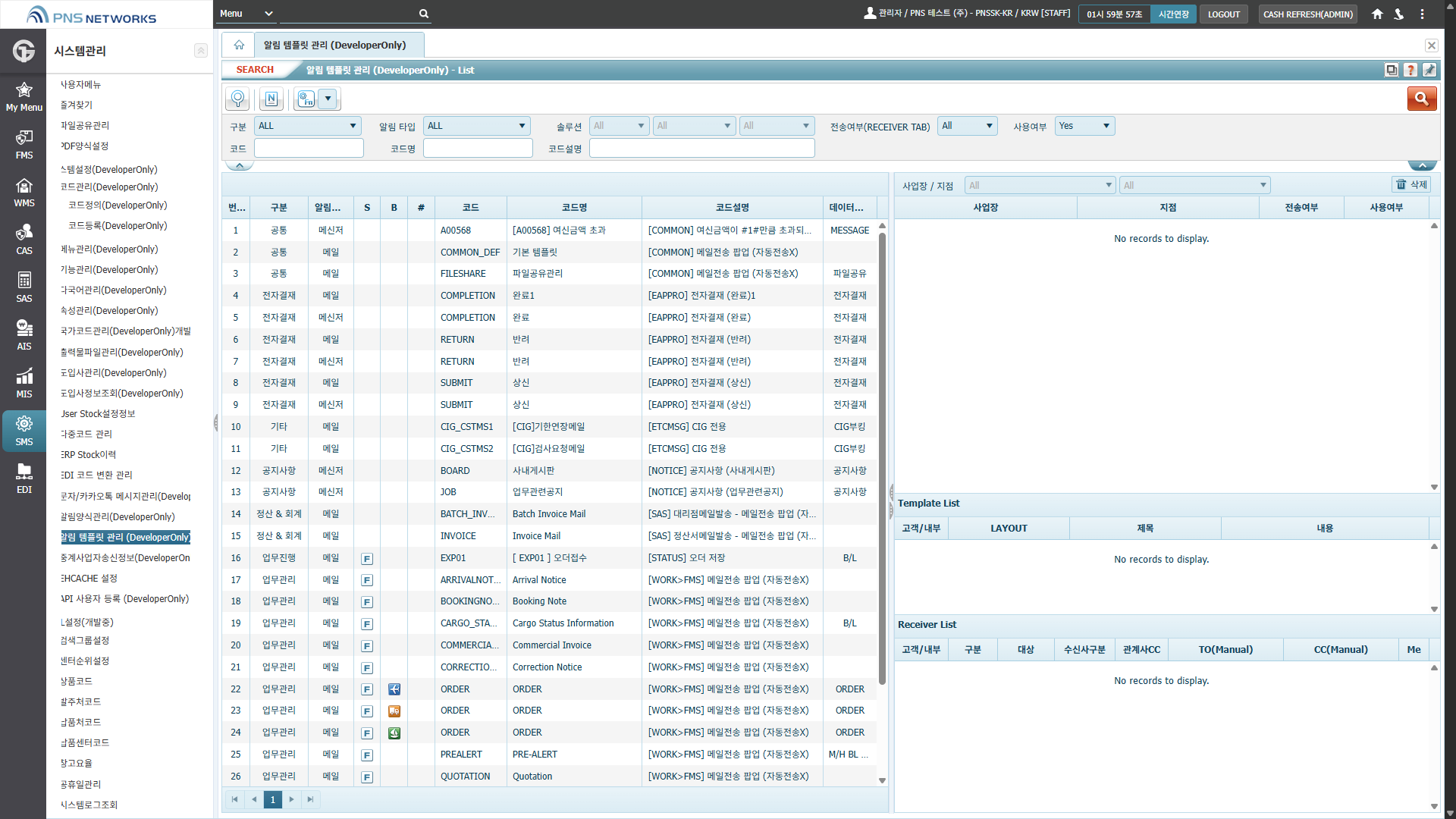Sort by the 코드설명 column header
This screenshot has width=1456, height=819.
click(732, 208)
